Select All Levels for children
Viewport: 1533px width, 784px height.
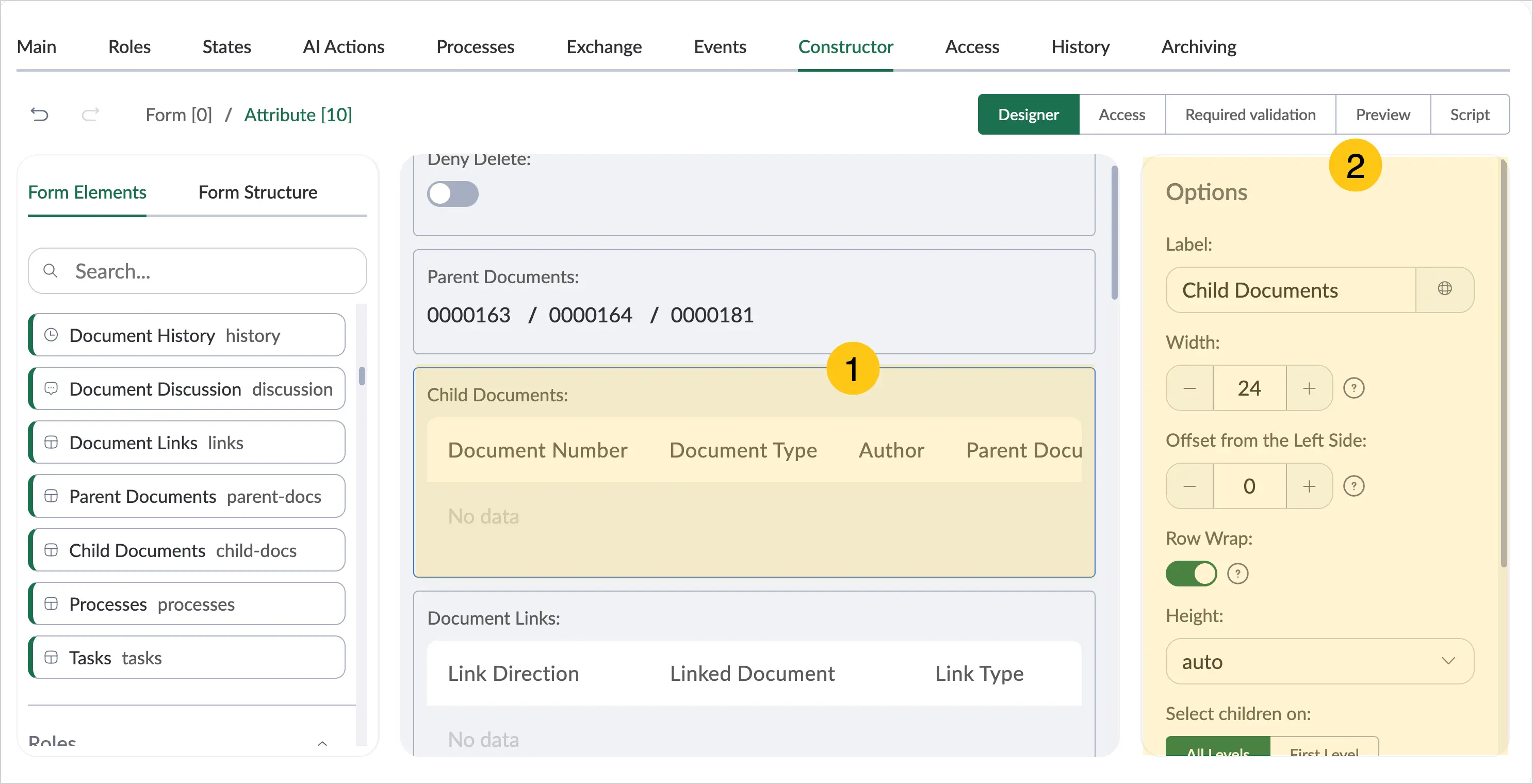(x=1218, y=746)
